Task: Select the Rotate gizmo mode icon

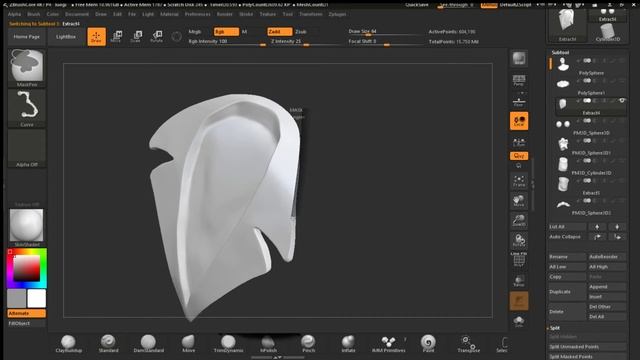Action: [156, 36]
